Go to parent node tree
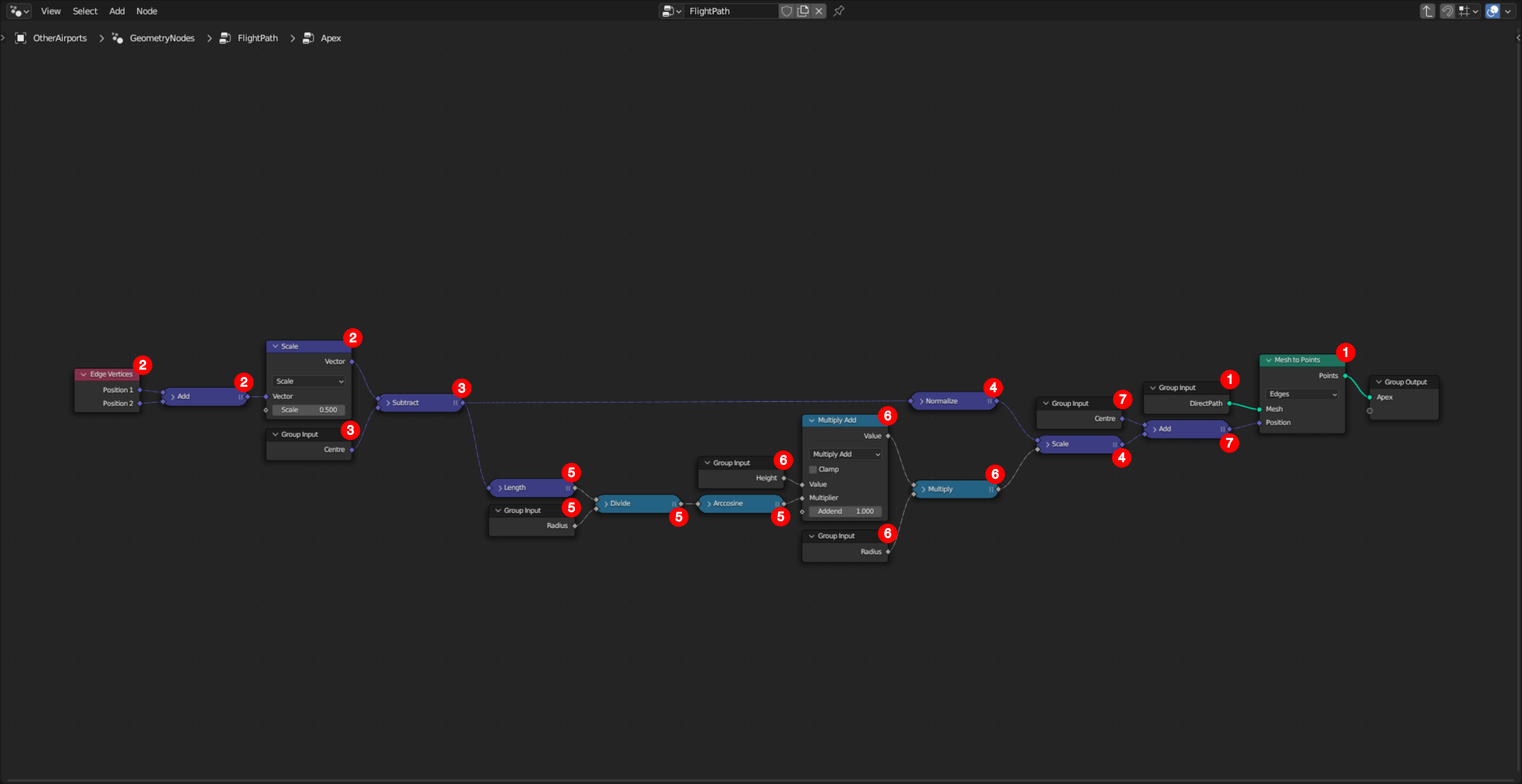The width and height of the screenshot is (1522, 784). [x=1427, y=11]
